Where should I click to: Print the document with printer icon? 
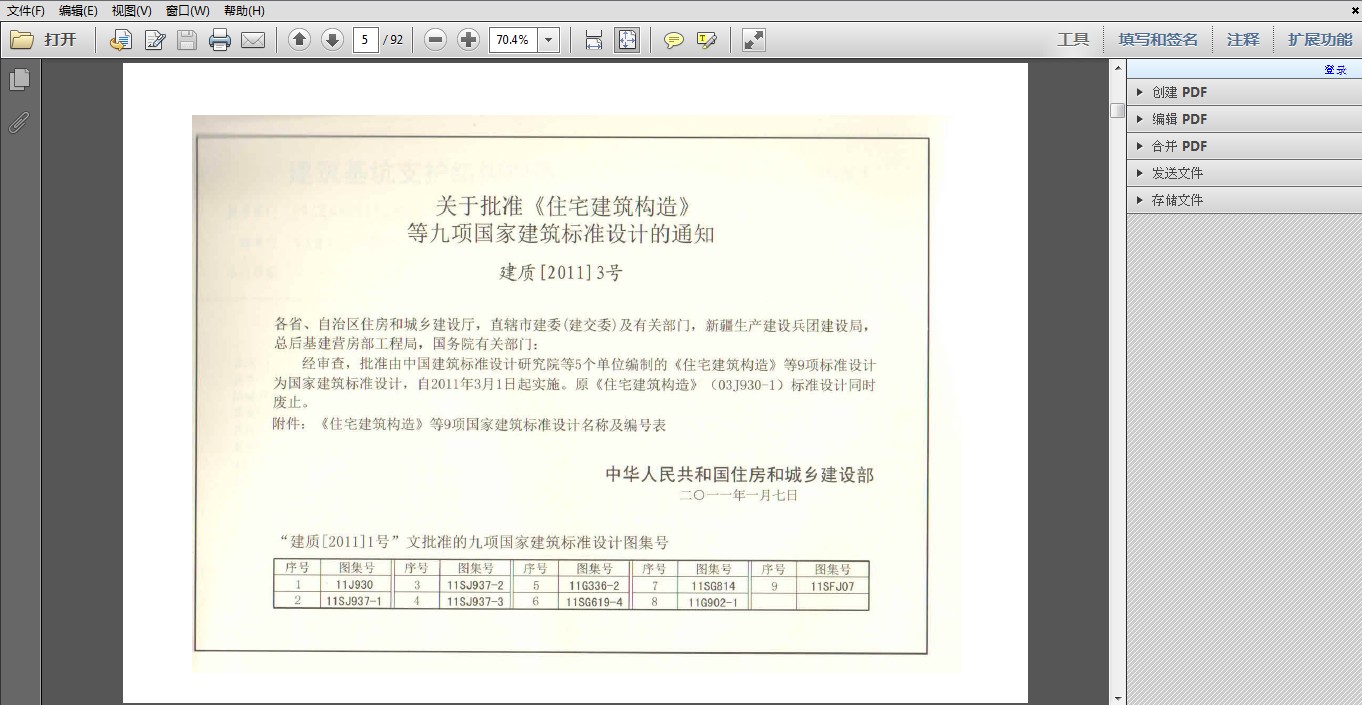coord(220,40)
